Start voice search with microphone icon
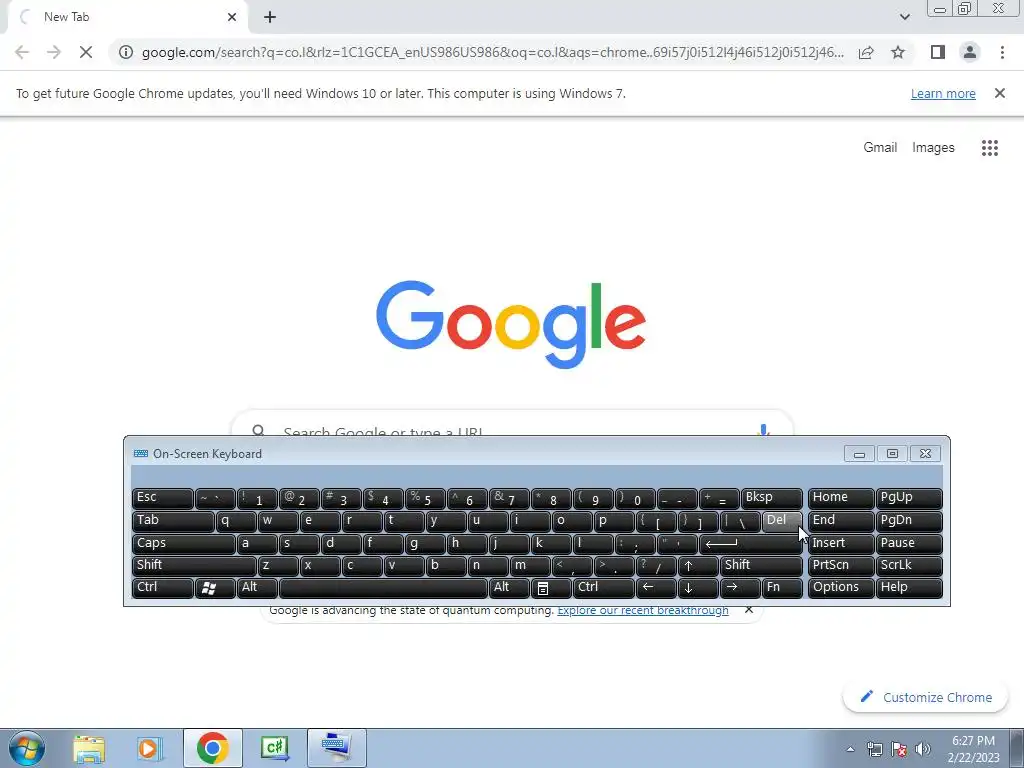 (763, 430)
